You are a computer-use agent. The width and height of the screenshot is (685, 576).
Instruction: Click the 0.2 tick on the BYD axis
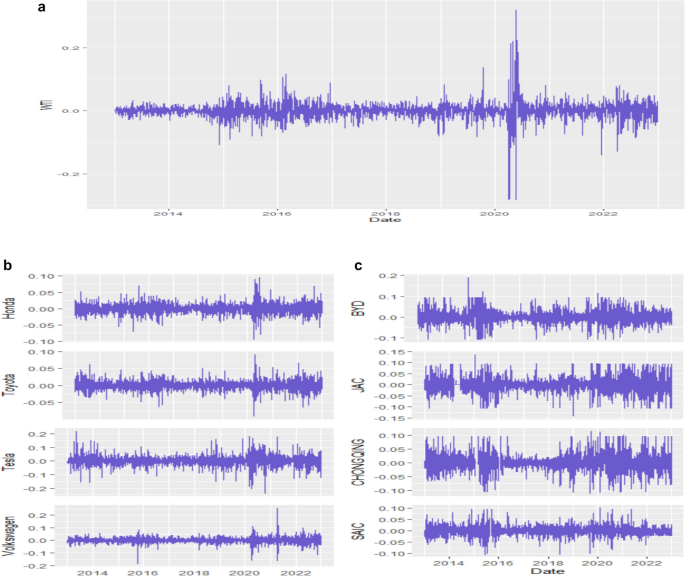(387, 276)
